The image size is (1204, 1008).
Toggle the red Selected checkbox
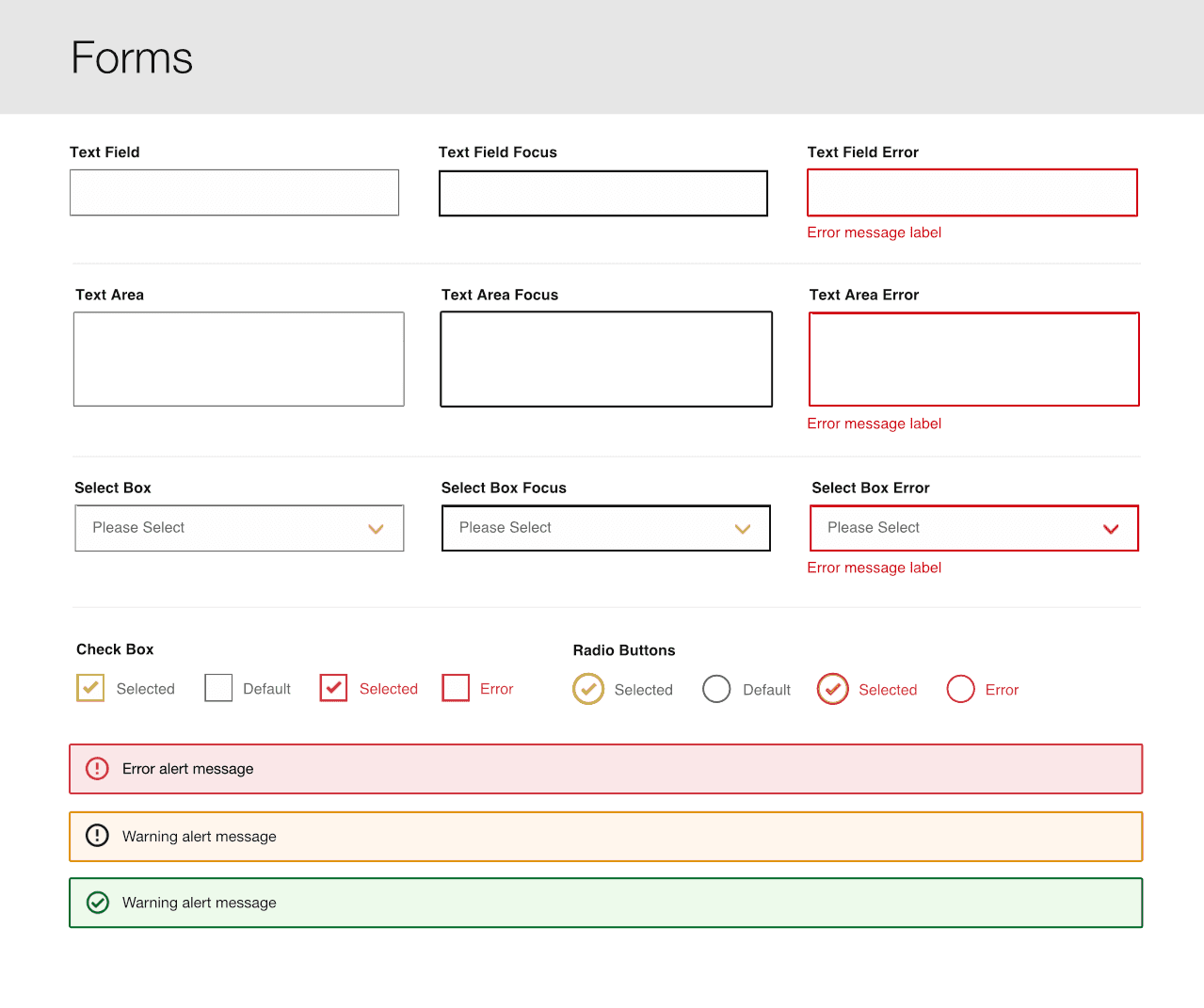click(x=333, y=688)
